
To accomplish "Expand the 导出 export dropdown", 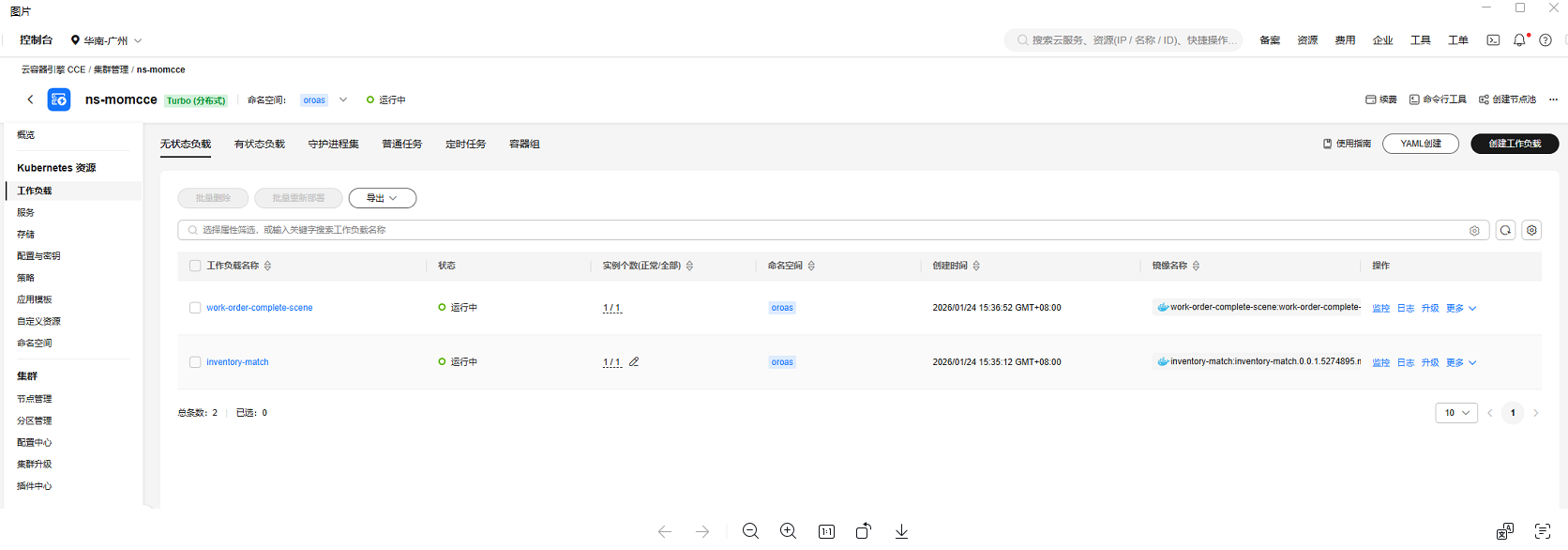I will tap(382, 198).
